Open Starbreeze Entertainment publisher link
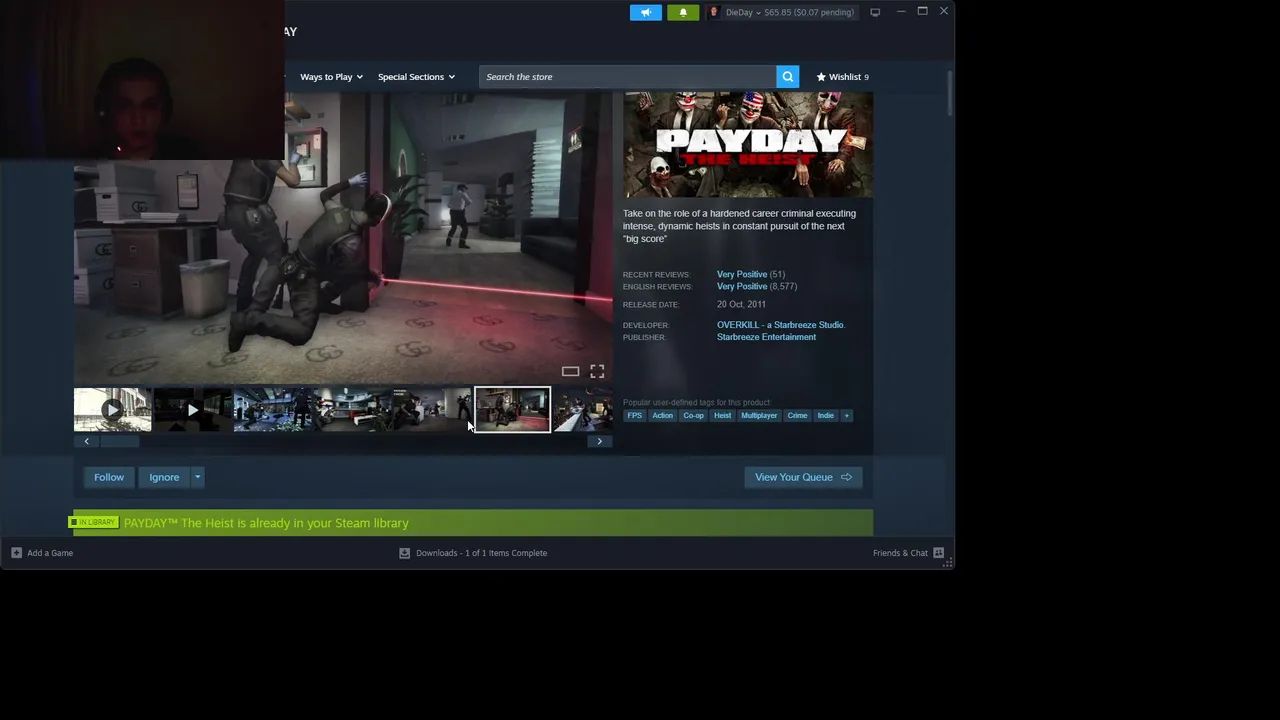The image size is (1280, 720). click(x=766, y=337)
